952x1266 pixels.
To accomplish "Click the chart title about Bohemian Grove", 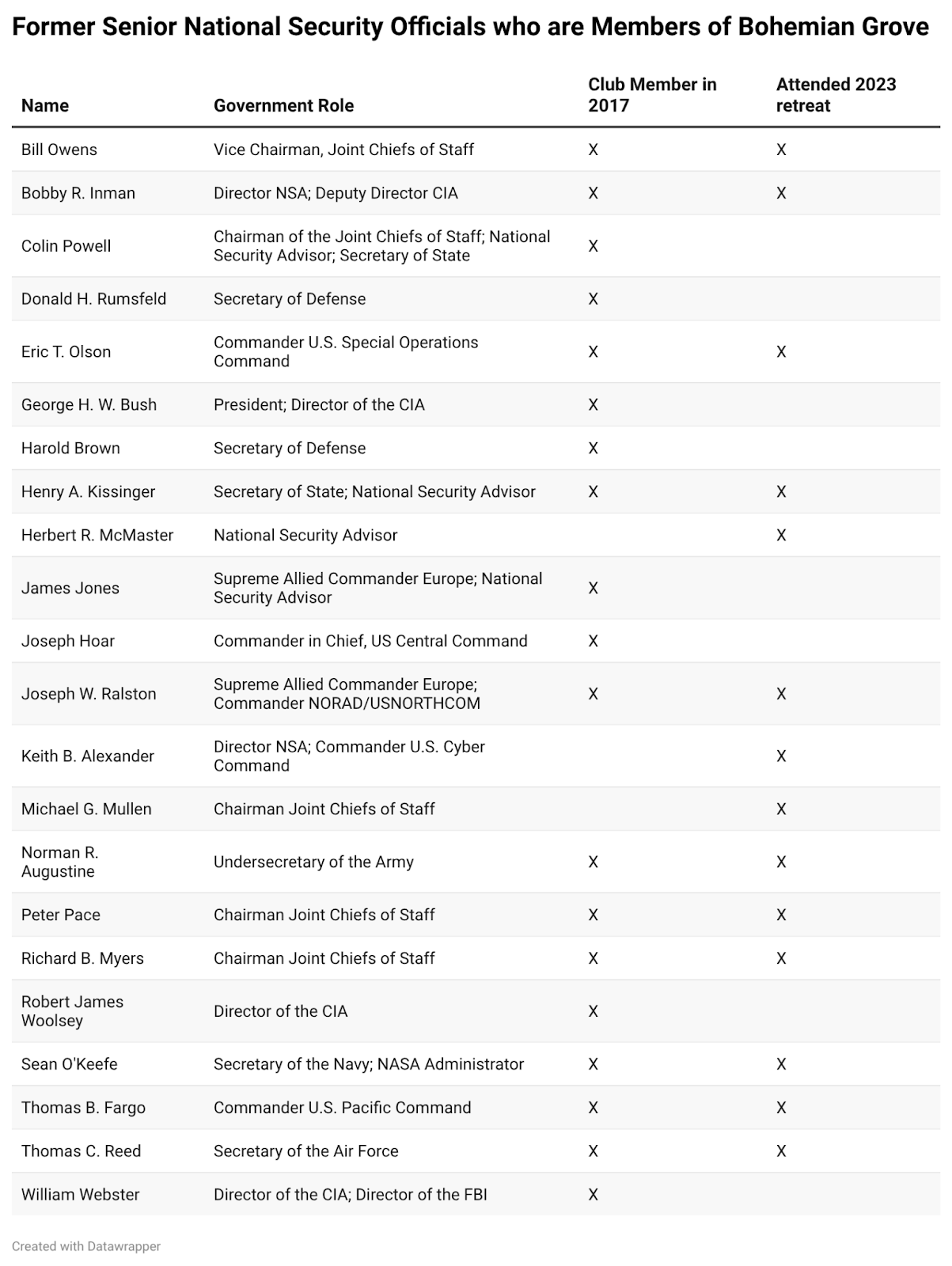I will 471,28.
